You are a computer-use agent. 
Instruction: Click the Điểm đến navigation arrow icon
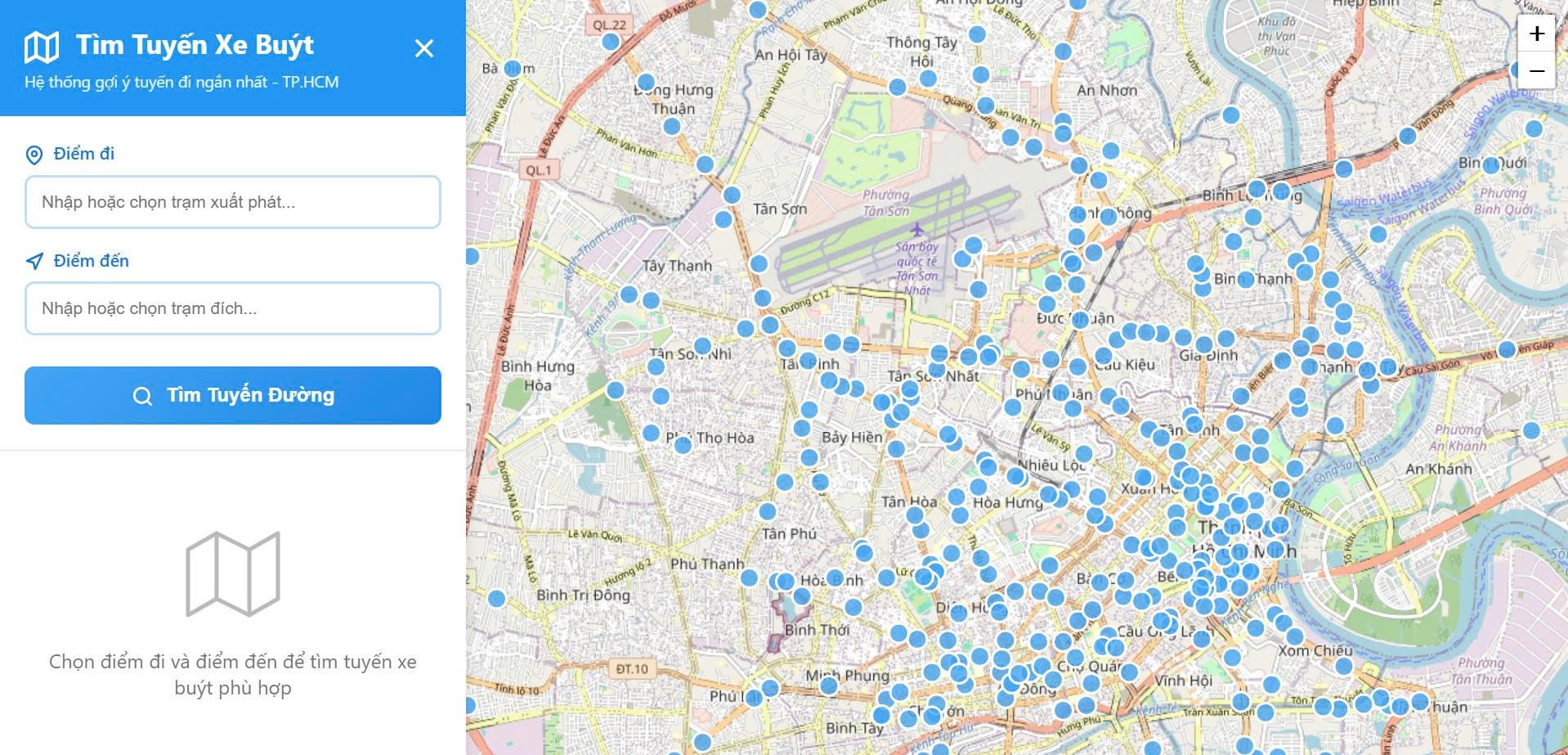34,261
